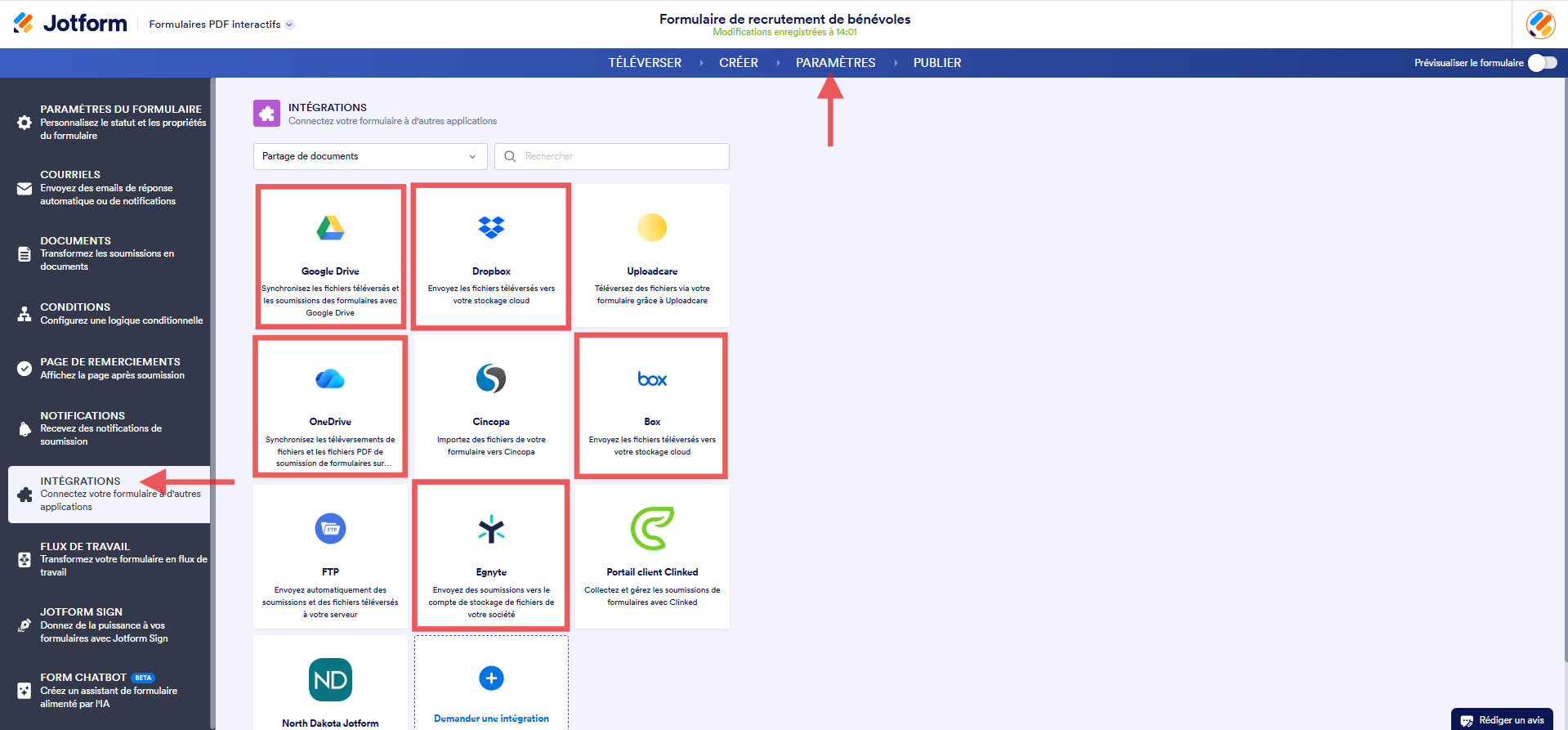Click the Box logo icon

[652, 379]
